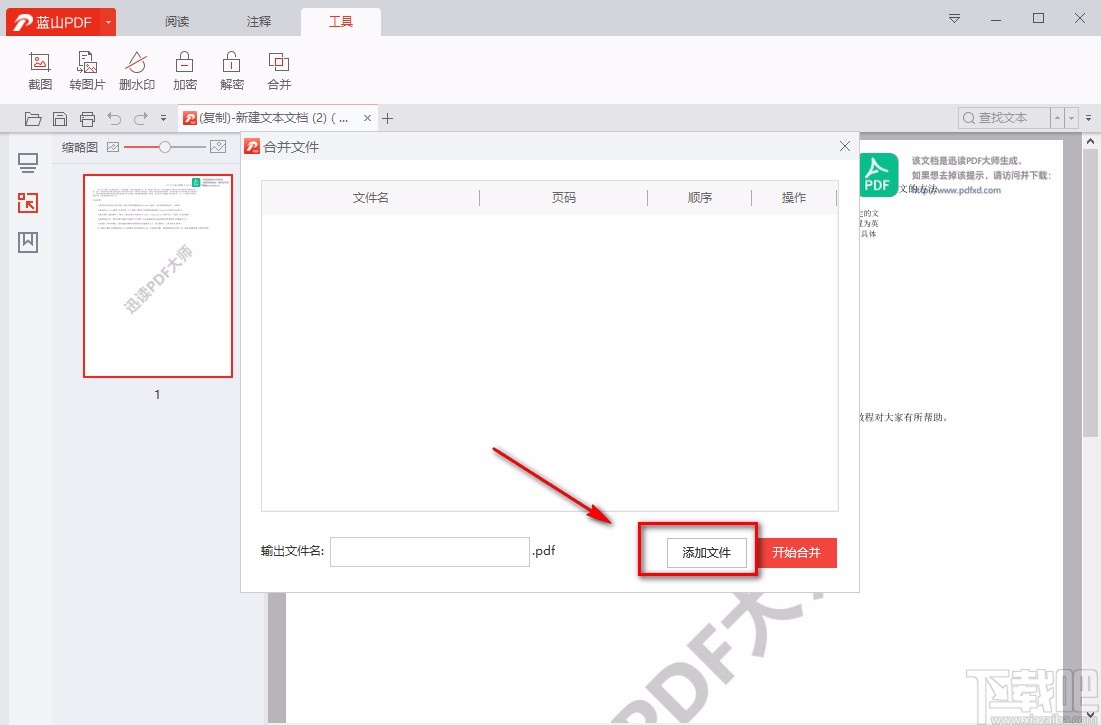
Task: Redo the last action
Action: [140, 119]
